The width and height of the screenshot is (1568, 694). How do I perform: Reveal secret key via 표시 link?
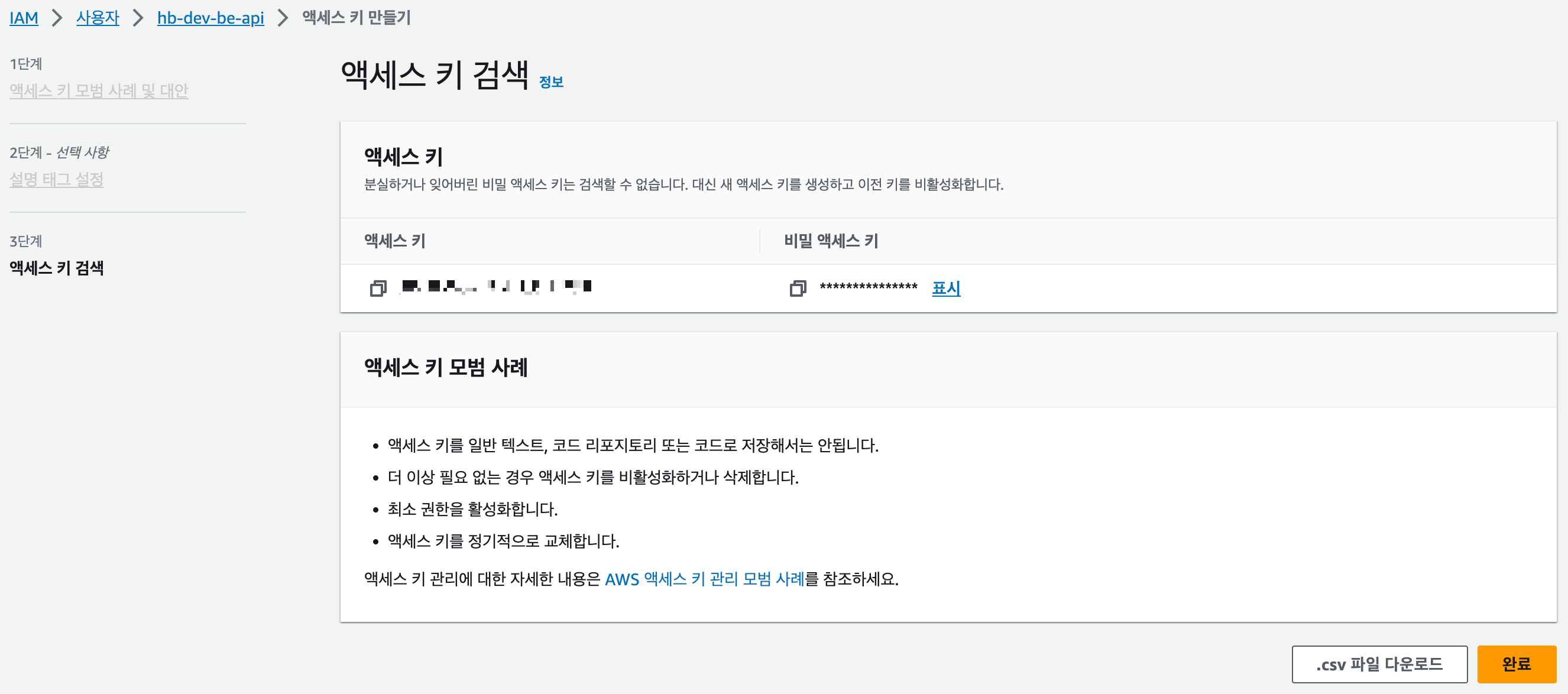point(945,288)
